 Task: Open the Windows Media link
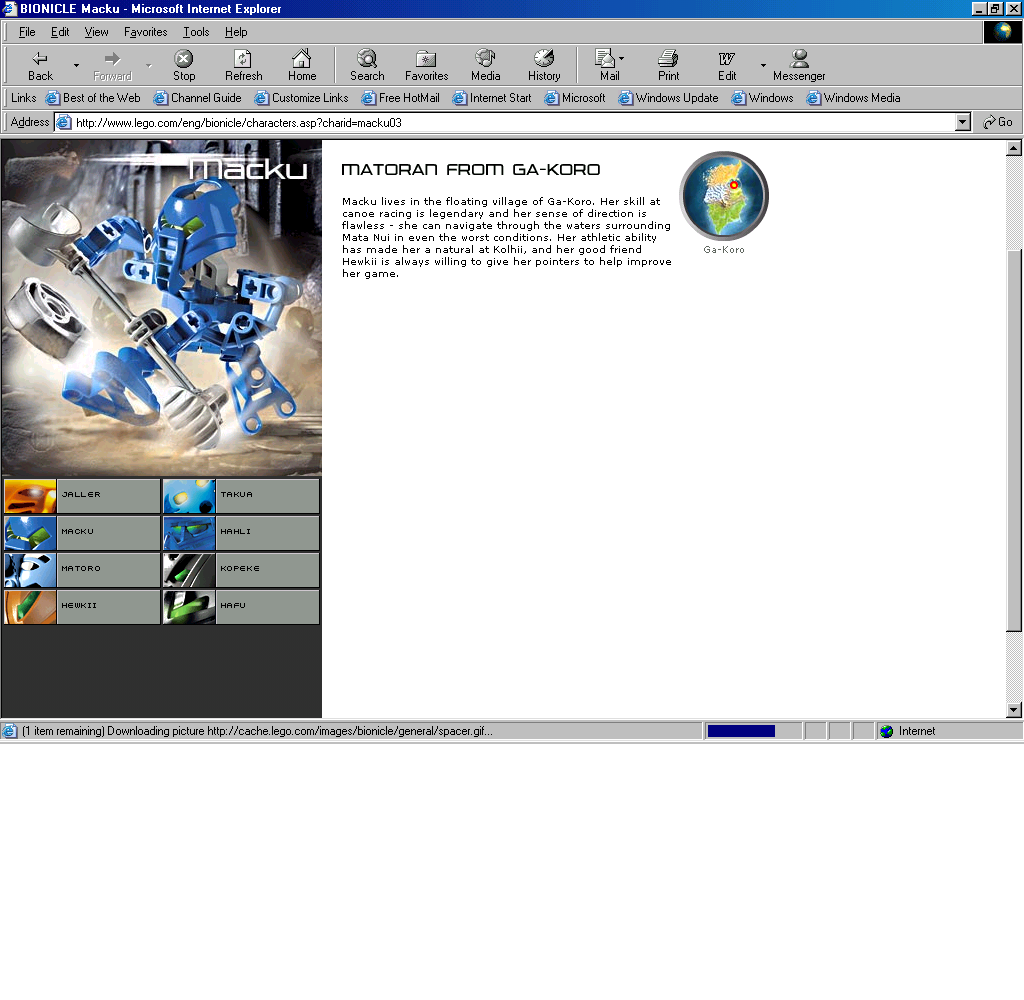[x=853, y=98]
